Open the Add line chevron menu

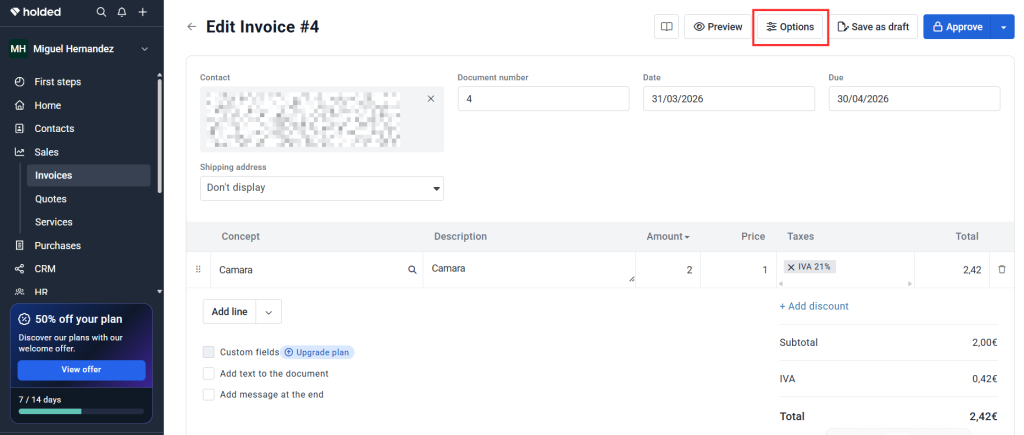click(268, 312)
